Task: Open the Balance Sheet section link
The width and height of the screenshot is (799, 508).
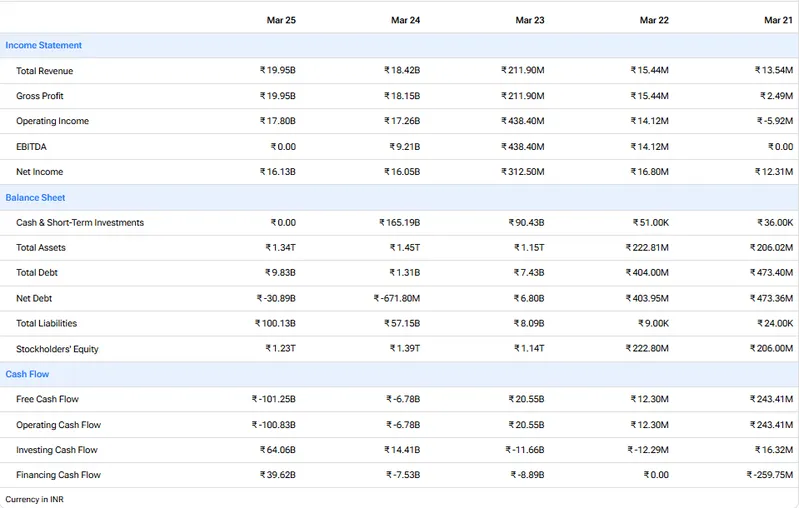Action: 35,198
